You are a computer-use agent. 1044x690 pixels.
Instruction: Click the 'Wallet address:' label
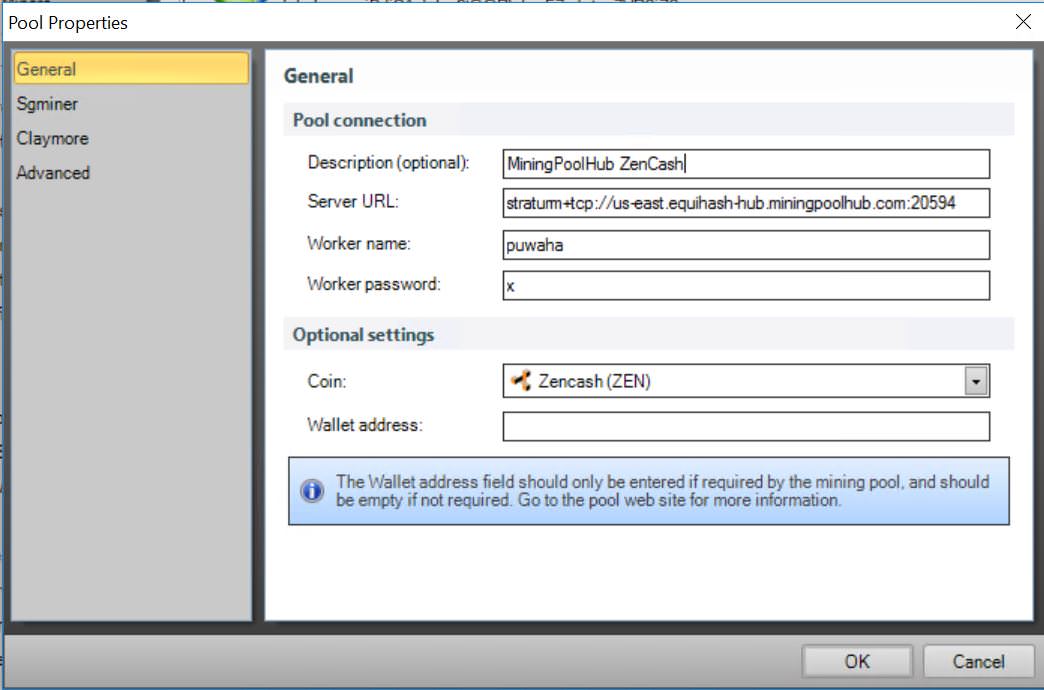[x=365, y=425]
